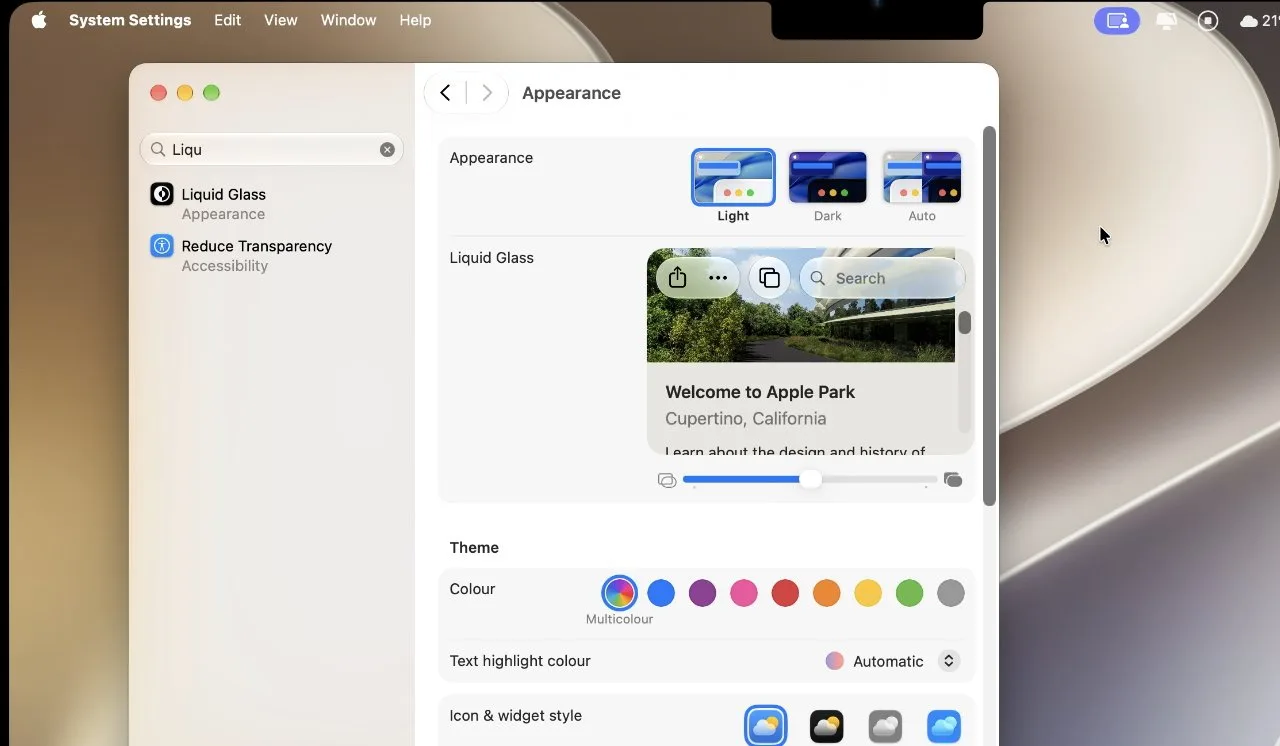Click the Theme section heading

pos(474,548)
